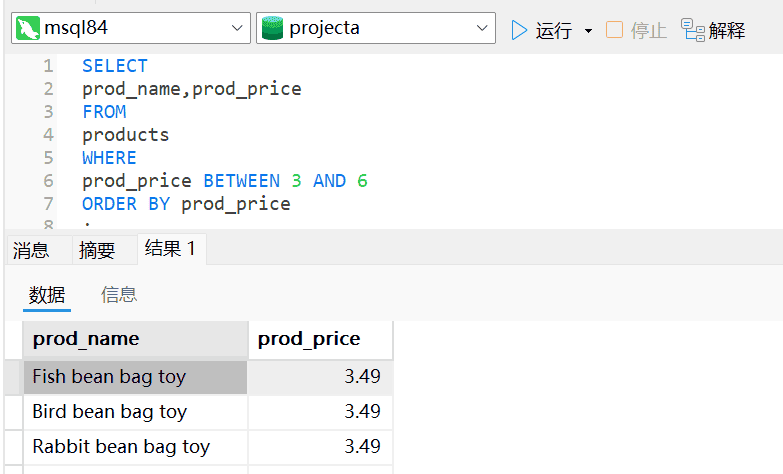Image resolution: width=783 pixels, height=474 pixels.
Task: Open the msql84 connection dropdown
Action: 238,28
